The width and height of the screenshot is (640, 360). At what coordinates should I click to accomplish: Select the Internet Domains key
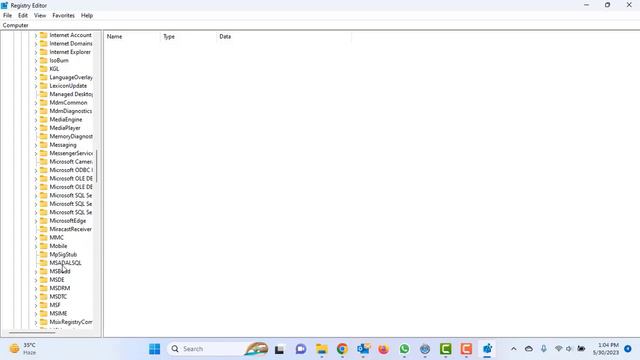[71, 43]
